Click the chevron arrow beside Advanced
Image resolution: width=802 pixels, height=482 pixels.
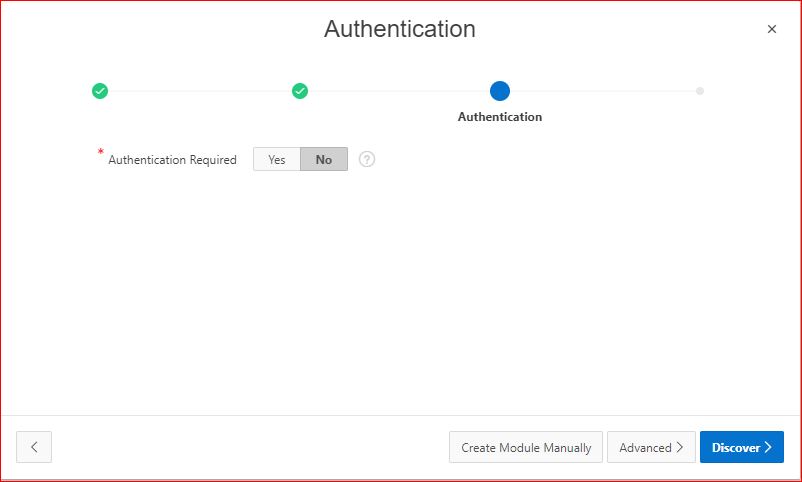tap(680, 447)
